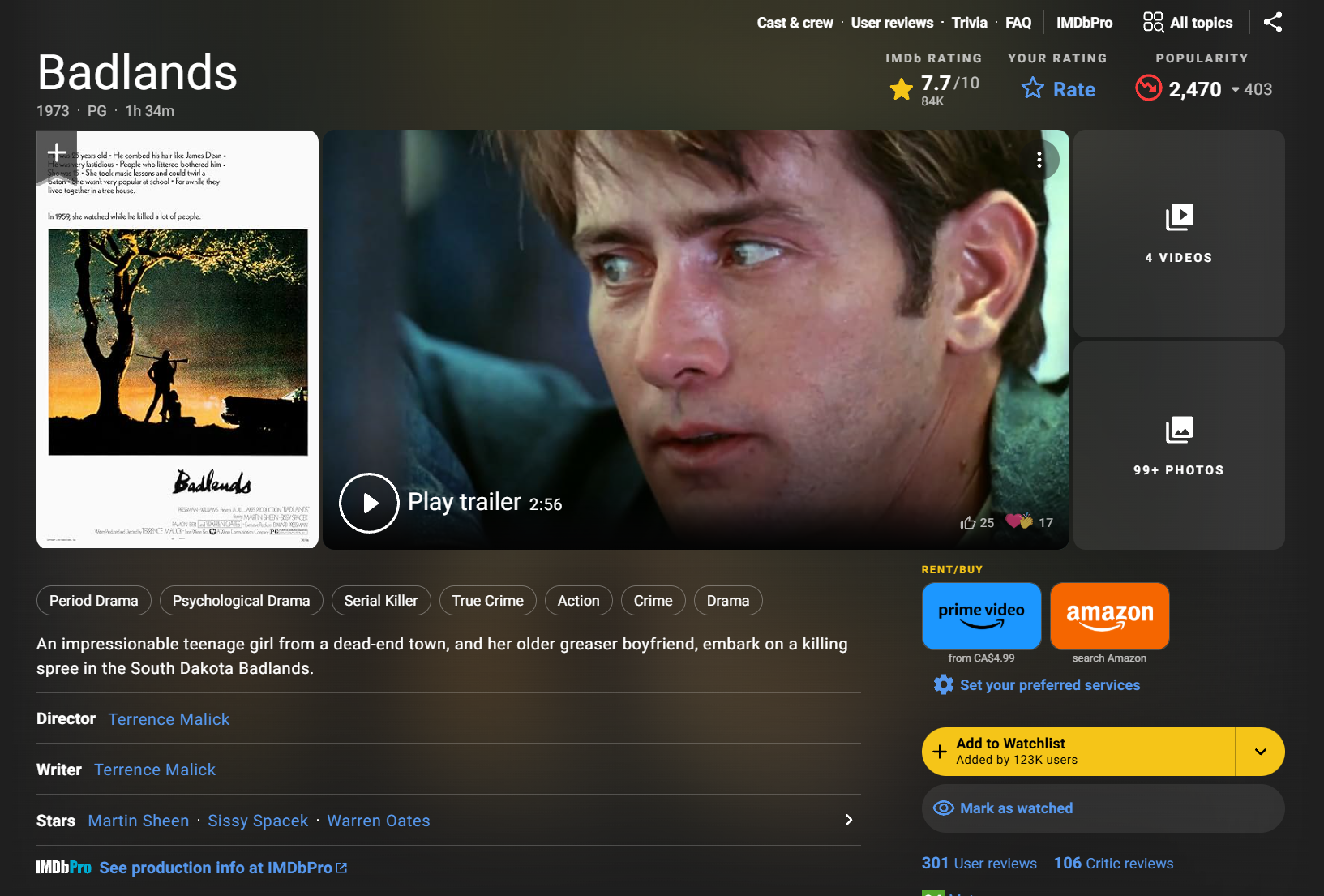Image resolution: width=1324 pixels, height=896 pixels.
Task: Click the plus icon on Add to Watchlist
Action: 940,752
